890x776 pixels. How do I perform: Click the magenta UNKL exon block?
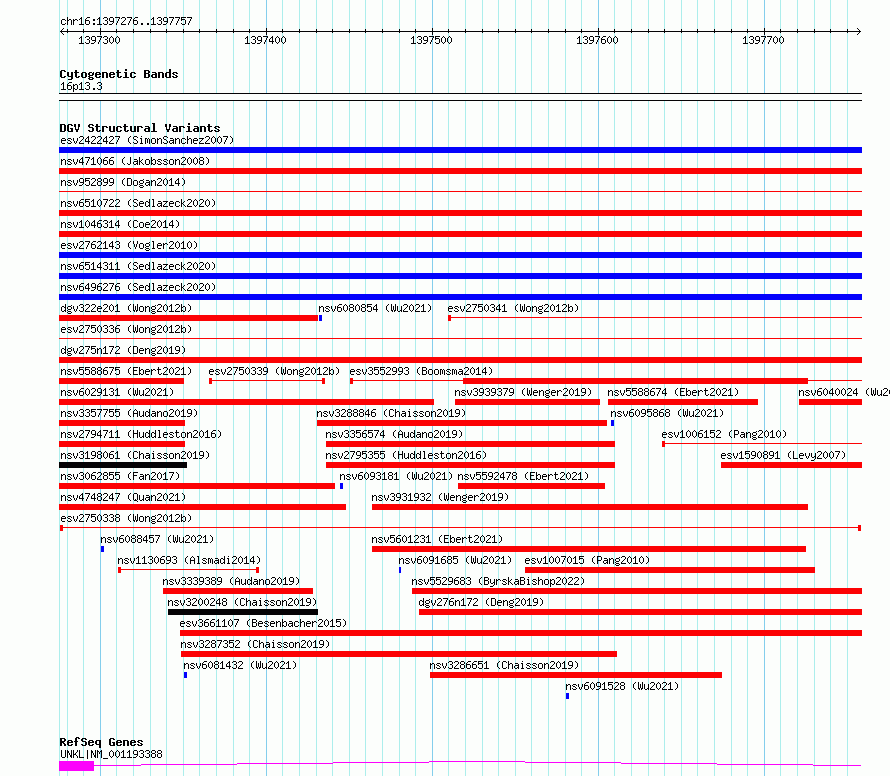(x=77, y=766)
